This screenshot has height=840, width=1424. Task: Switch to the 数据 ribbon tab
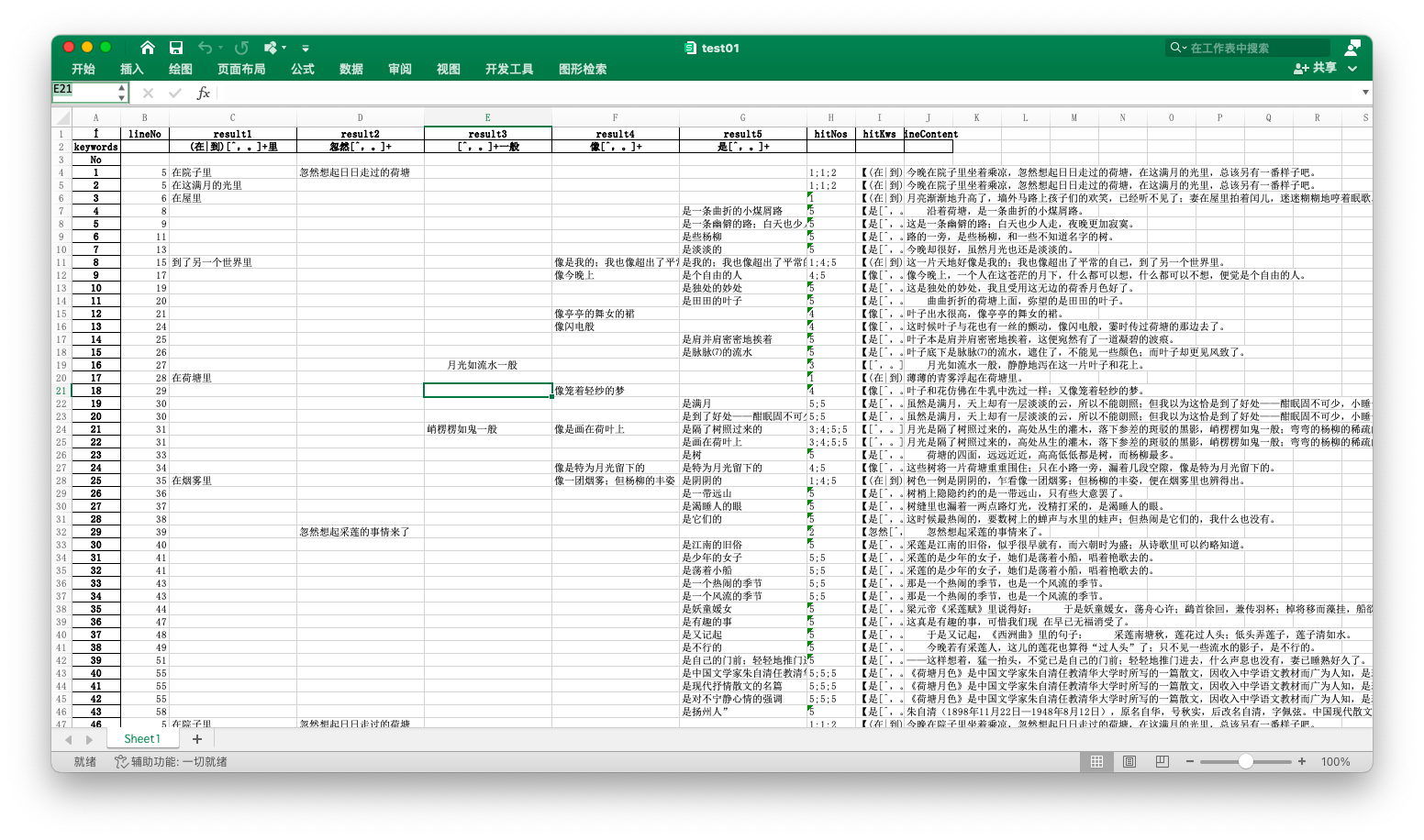pyautogui.click(x=350, y=68)
